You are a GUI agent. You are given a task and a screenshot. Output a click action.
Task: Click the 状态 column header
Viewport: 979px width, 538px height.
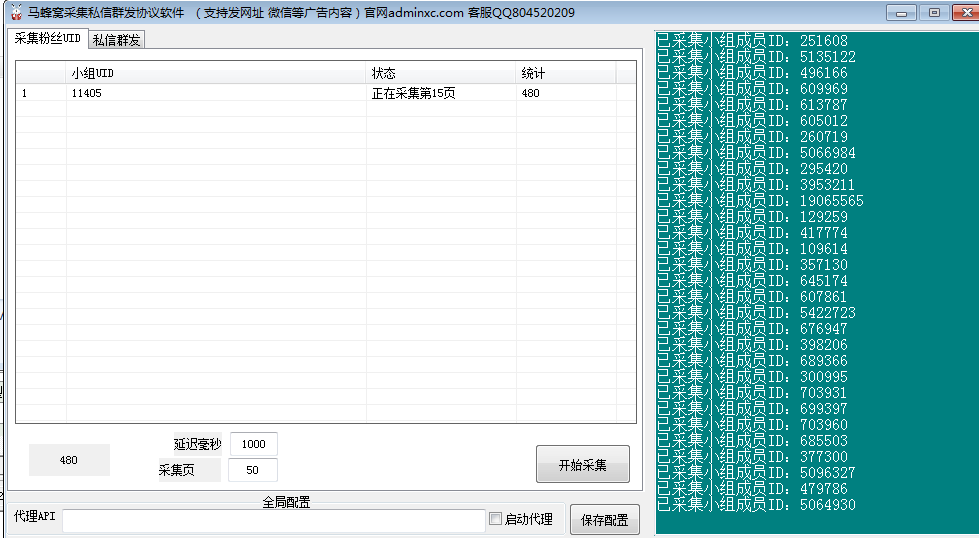(441, 73)
